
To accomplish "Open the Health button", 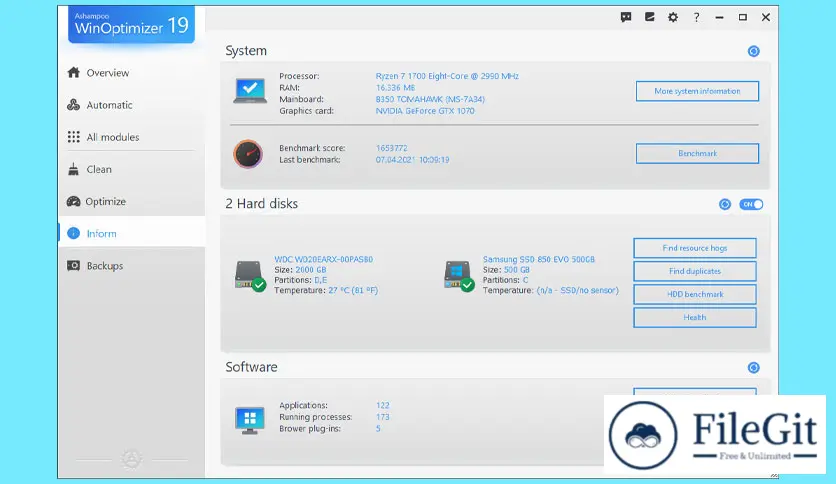I will 695,317.
